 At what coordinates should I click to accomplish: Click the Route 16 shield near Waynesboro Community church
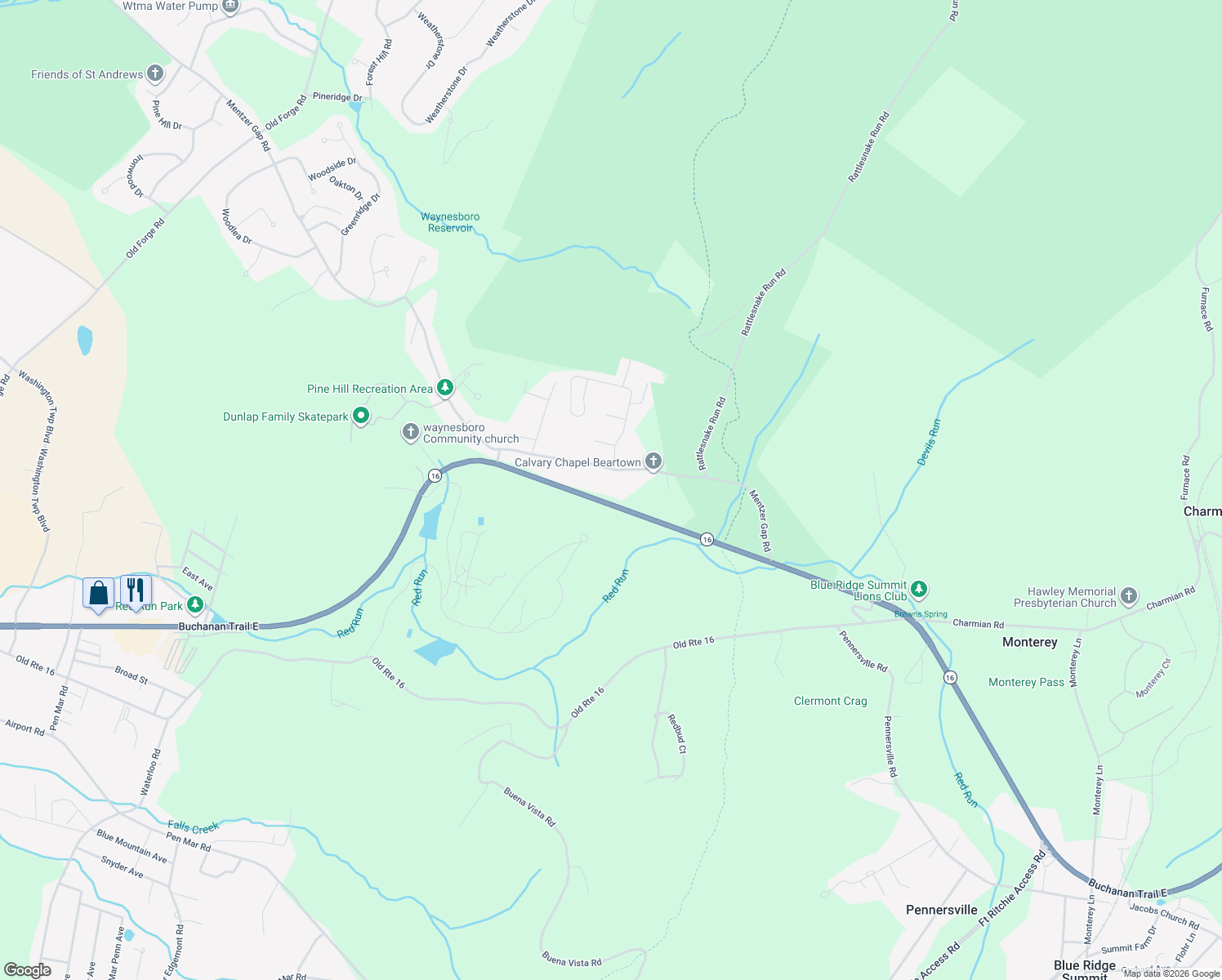click(435, 475)
